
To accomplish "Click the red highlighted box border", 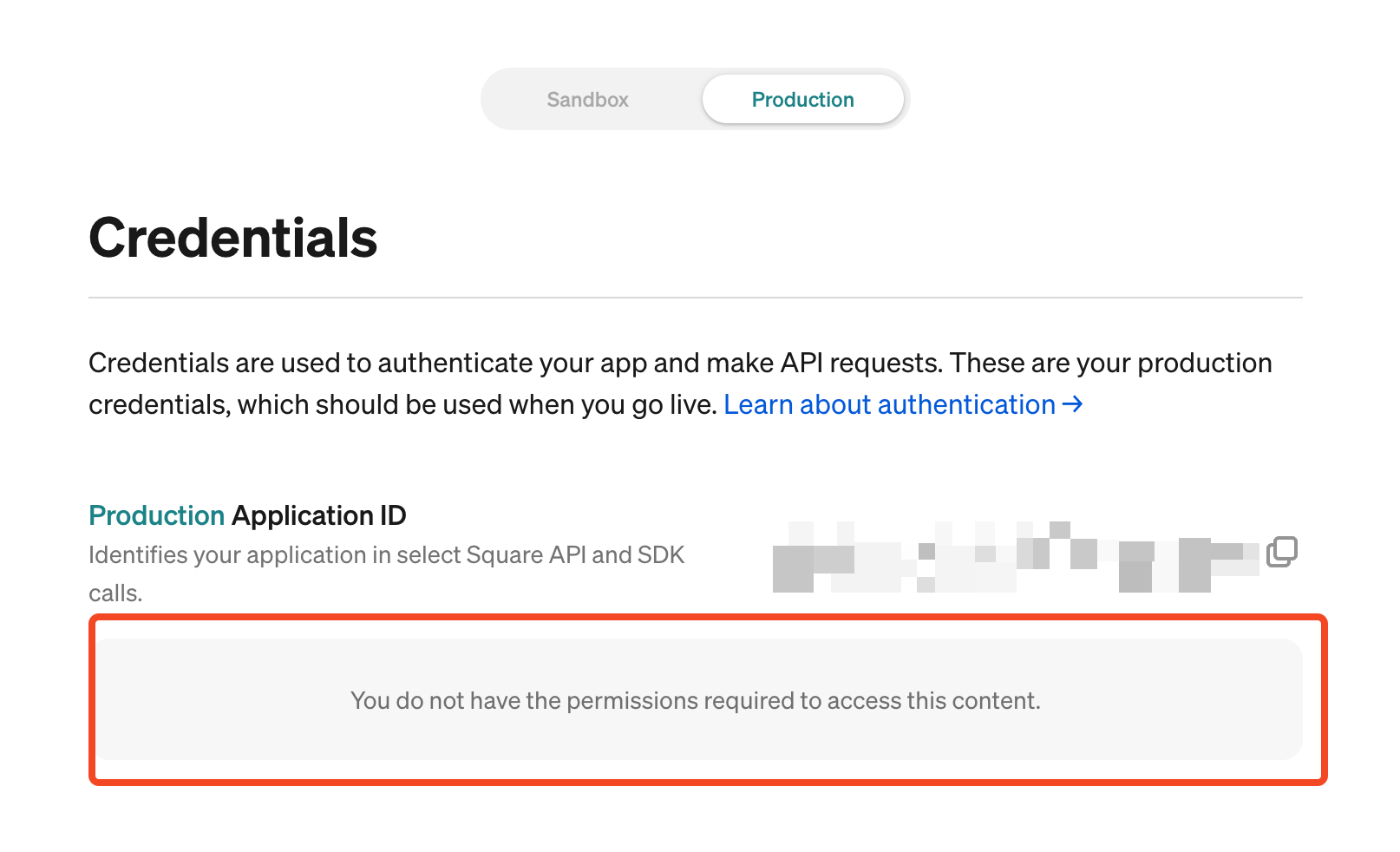I will point(708,618).
